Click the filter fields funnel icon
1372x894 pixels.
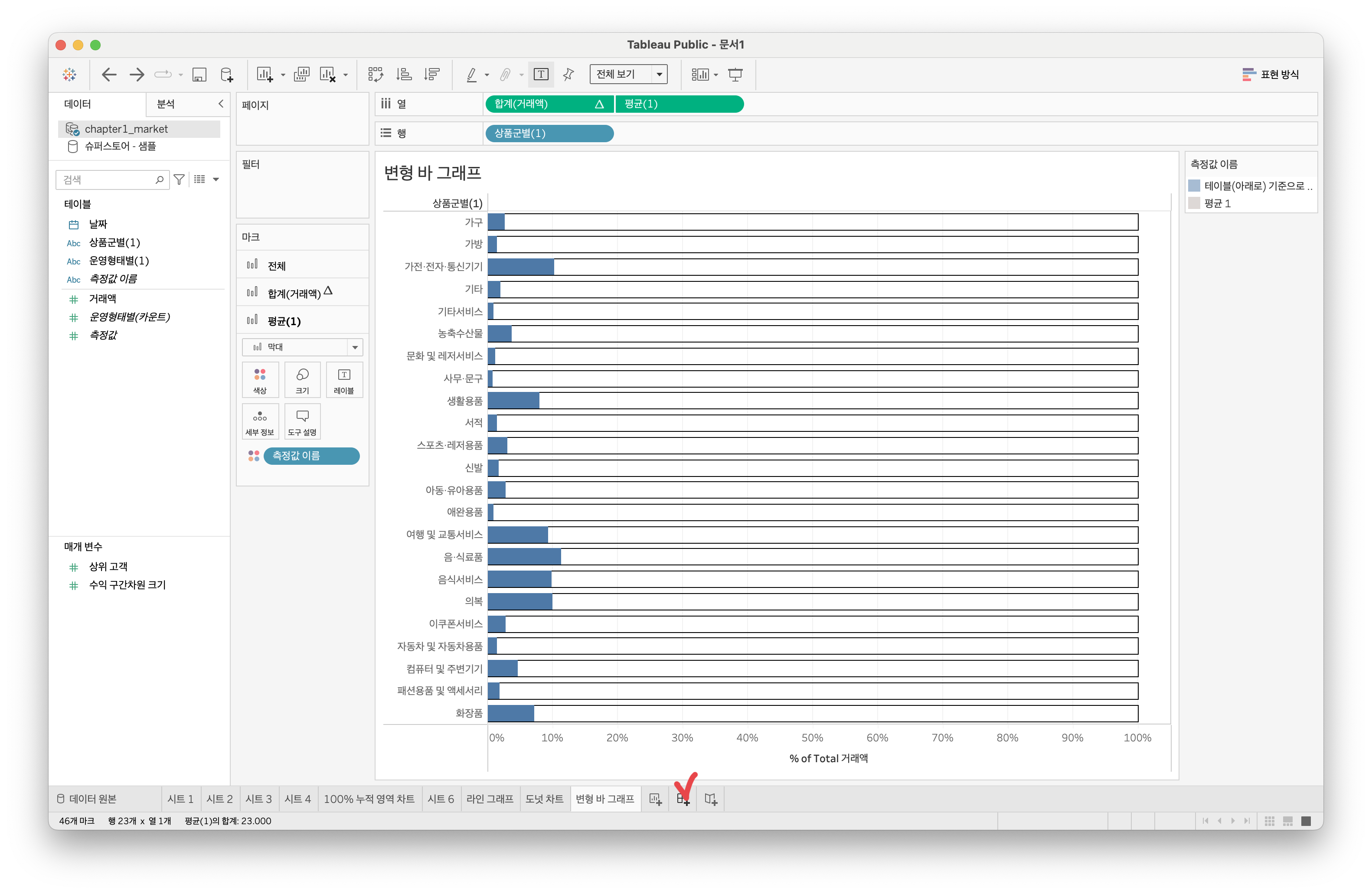click(179, 180)
